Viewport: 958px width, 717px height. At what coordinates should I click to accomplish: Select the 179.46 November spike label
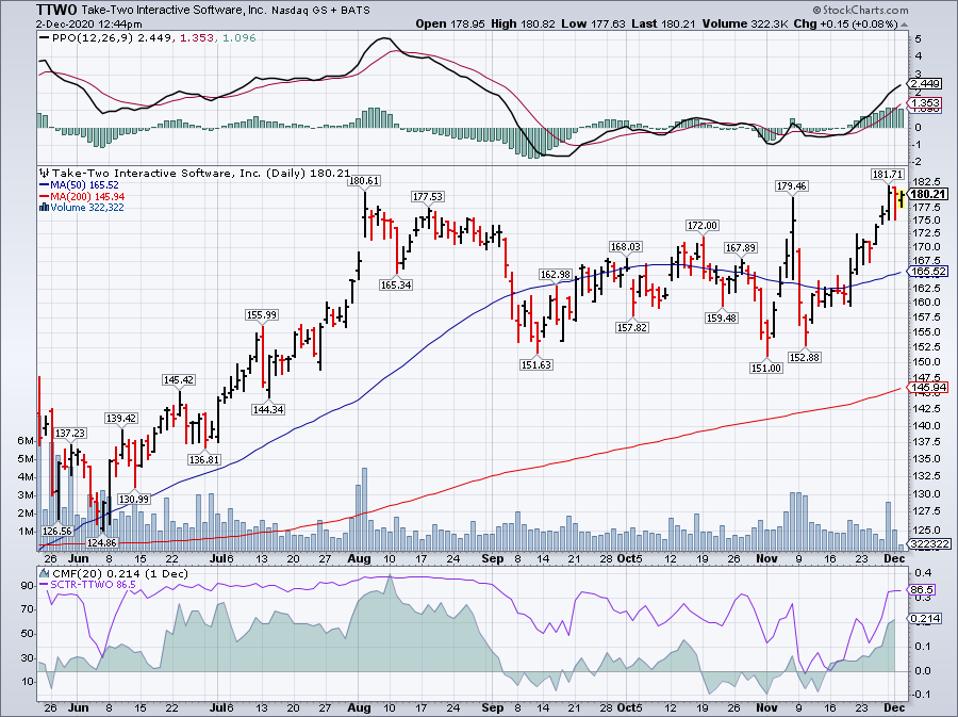(x=791, y=186)
